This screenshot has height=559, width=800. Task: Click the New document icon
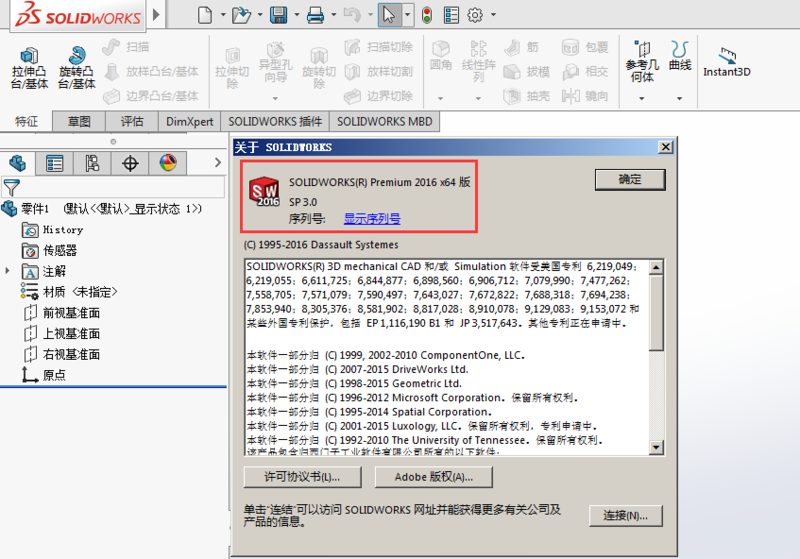(205, 15)
